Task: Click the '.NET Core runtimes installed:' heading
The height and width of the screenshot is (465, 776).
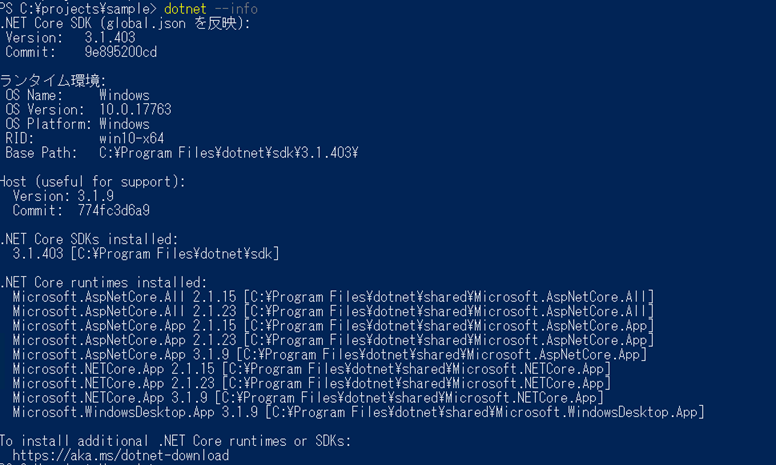Action: [103, 282]
